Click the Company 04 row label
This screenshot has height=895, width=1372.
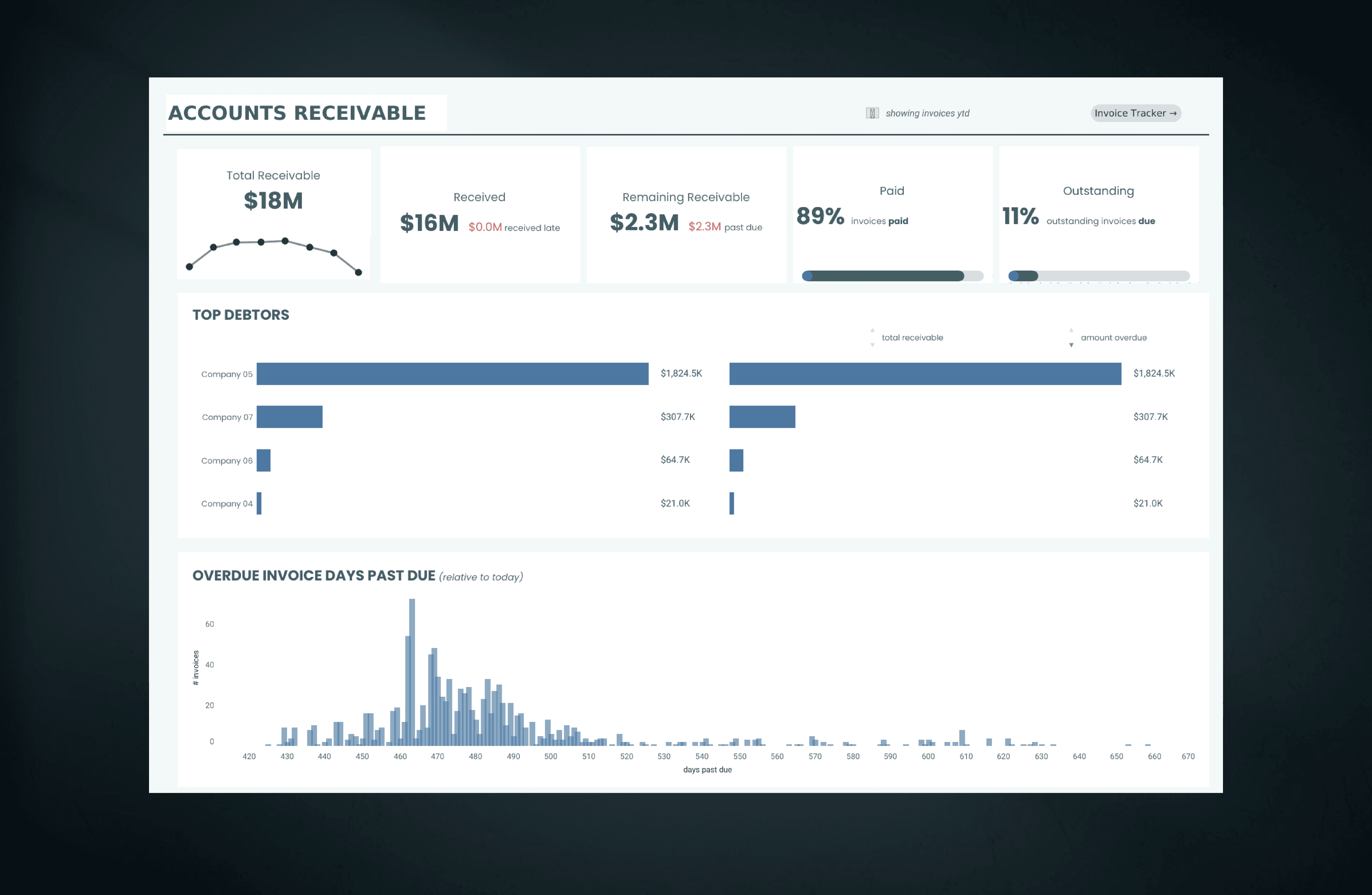point(226,504)
